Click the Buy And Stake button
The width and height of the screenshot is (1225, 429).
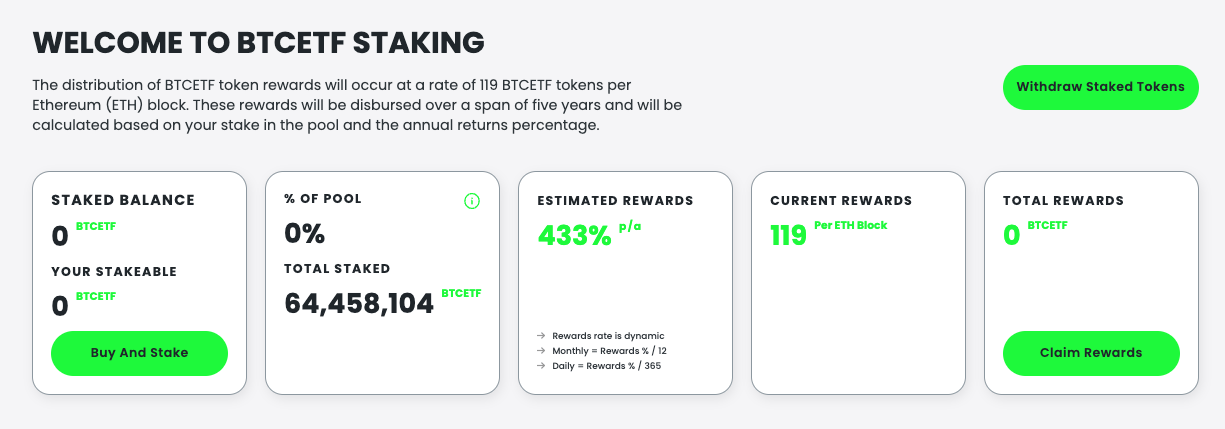[139, 353]
